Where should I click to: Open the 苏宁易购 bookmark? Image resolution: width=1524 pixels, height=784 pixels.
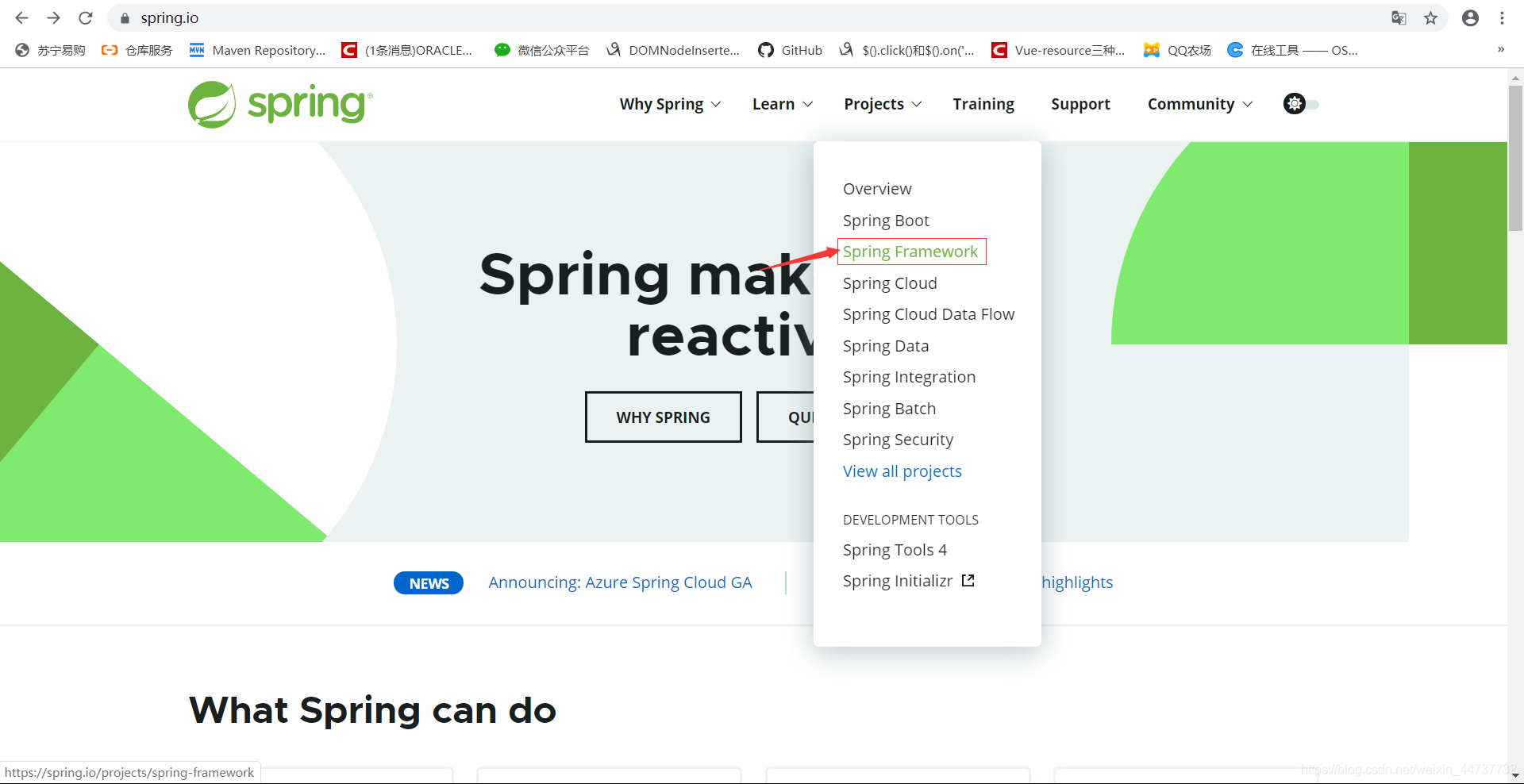coord(50,50)
